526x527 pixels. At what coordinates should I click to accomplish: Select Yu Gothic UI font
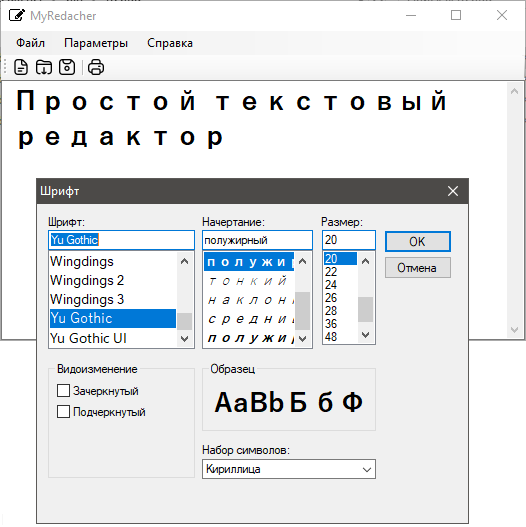pos(113,338)
